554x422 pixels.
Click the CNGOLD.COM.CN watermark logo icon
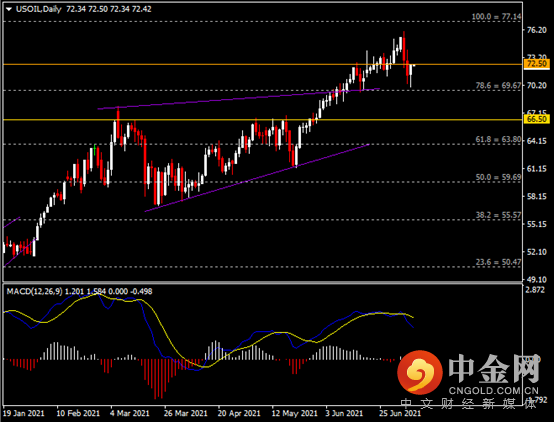pyautogui.click(x=419, y=373)
